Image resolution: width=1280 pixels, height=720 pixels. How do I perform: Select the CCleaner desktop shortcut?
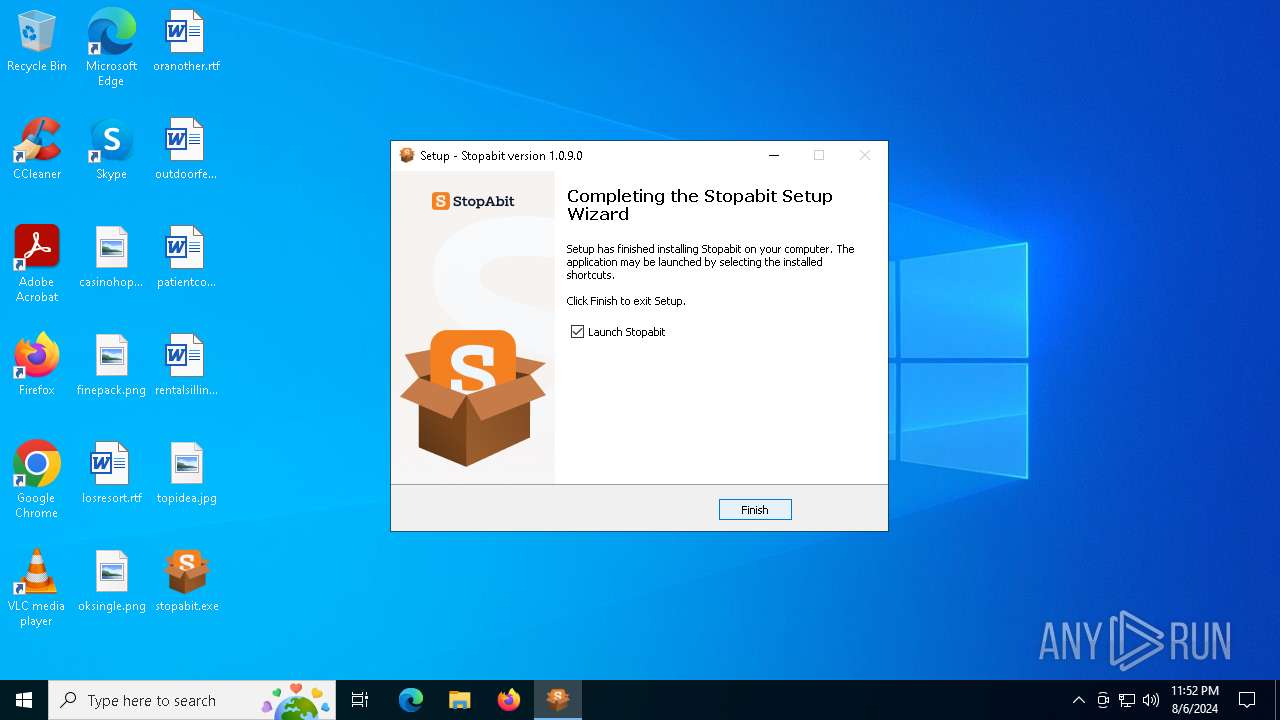pos(37,149)
